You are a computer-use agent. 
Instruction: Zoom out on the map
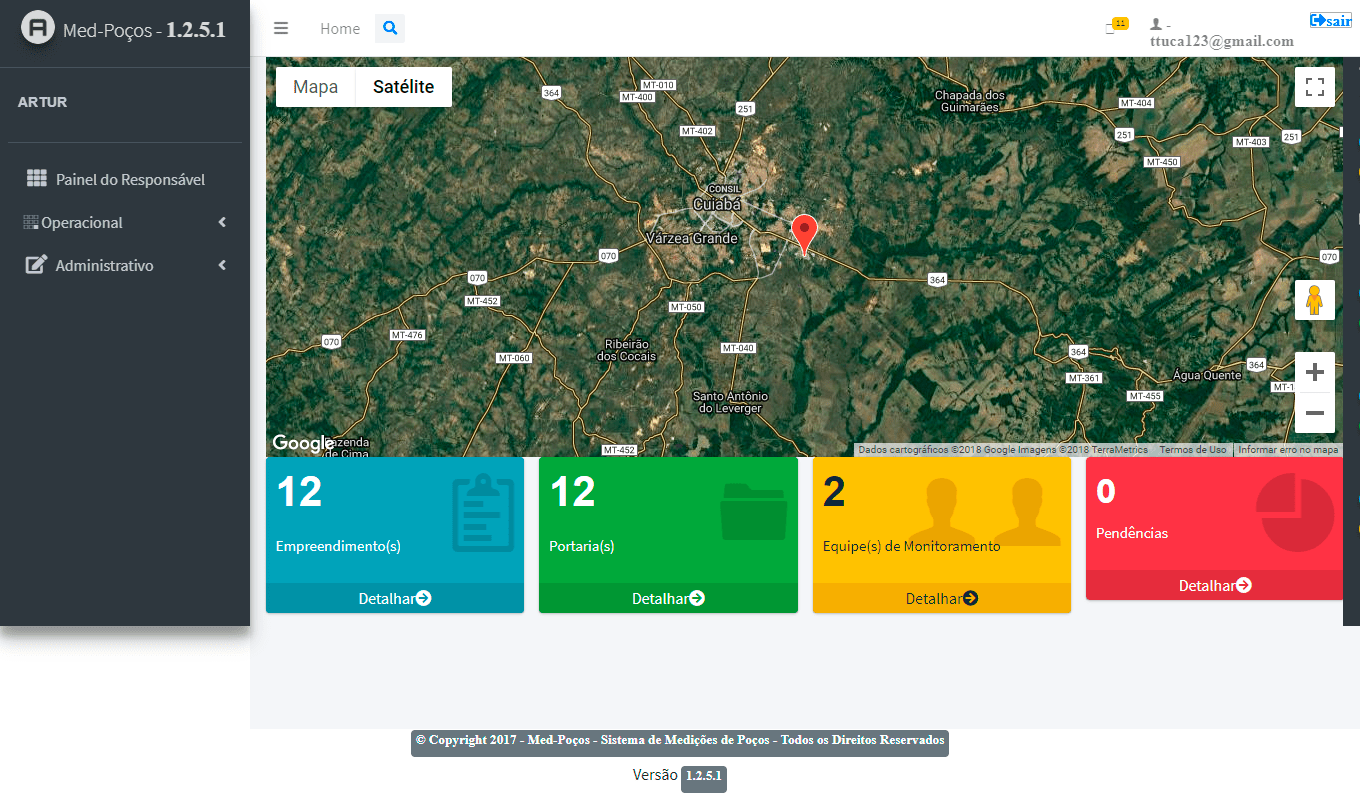(1314, 413)
